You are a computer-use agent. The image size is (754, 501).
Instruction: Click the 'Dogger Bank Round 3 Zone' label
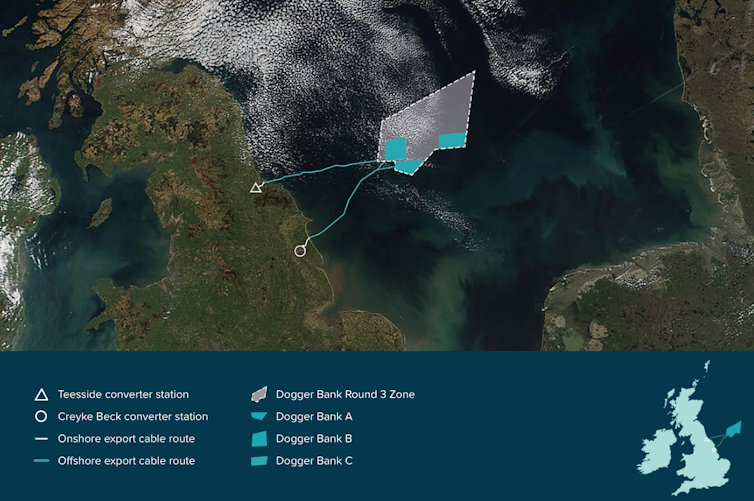344,395
